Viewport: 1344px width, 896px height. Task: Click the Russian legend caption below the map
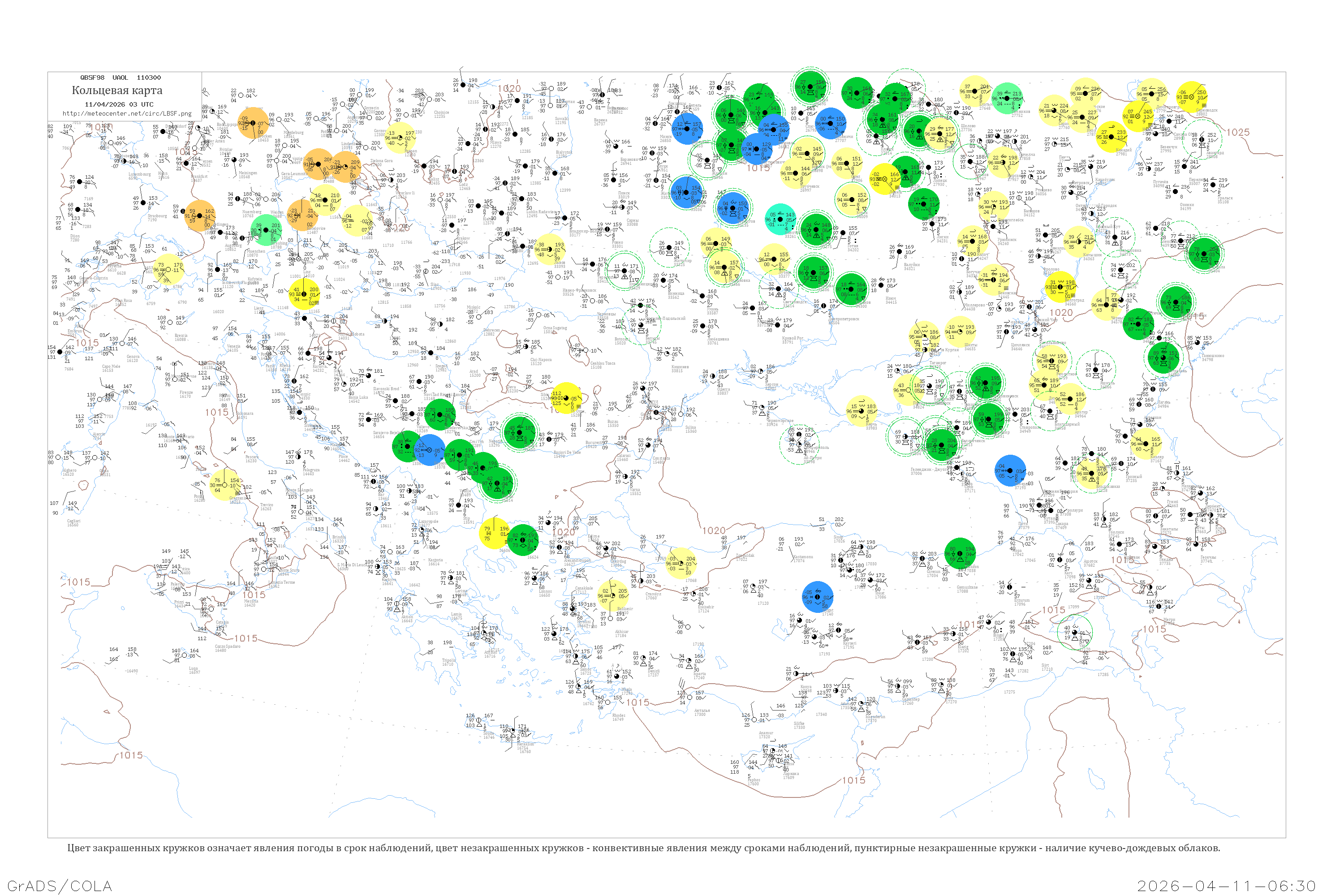(x=643, y=848)
